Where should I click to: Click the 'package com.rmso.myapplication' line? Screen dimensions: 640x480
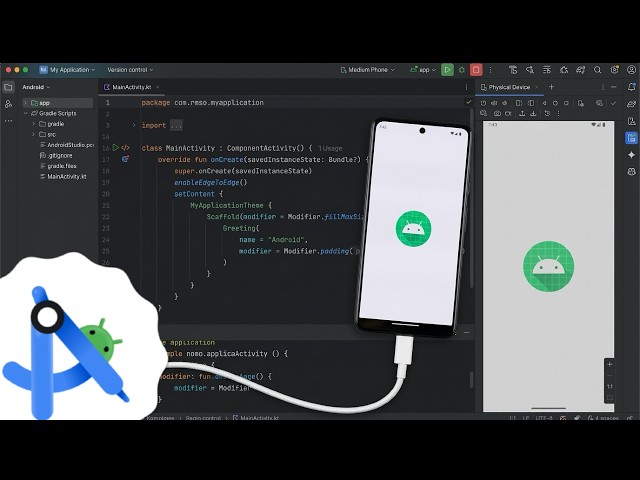coord(202,102)
